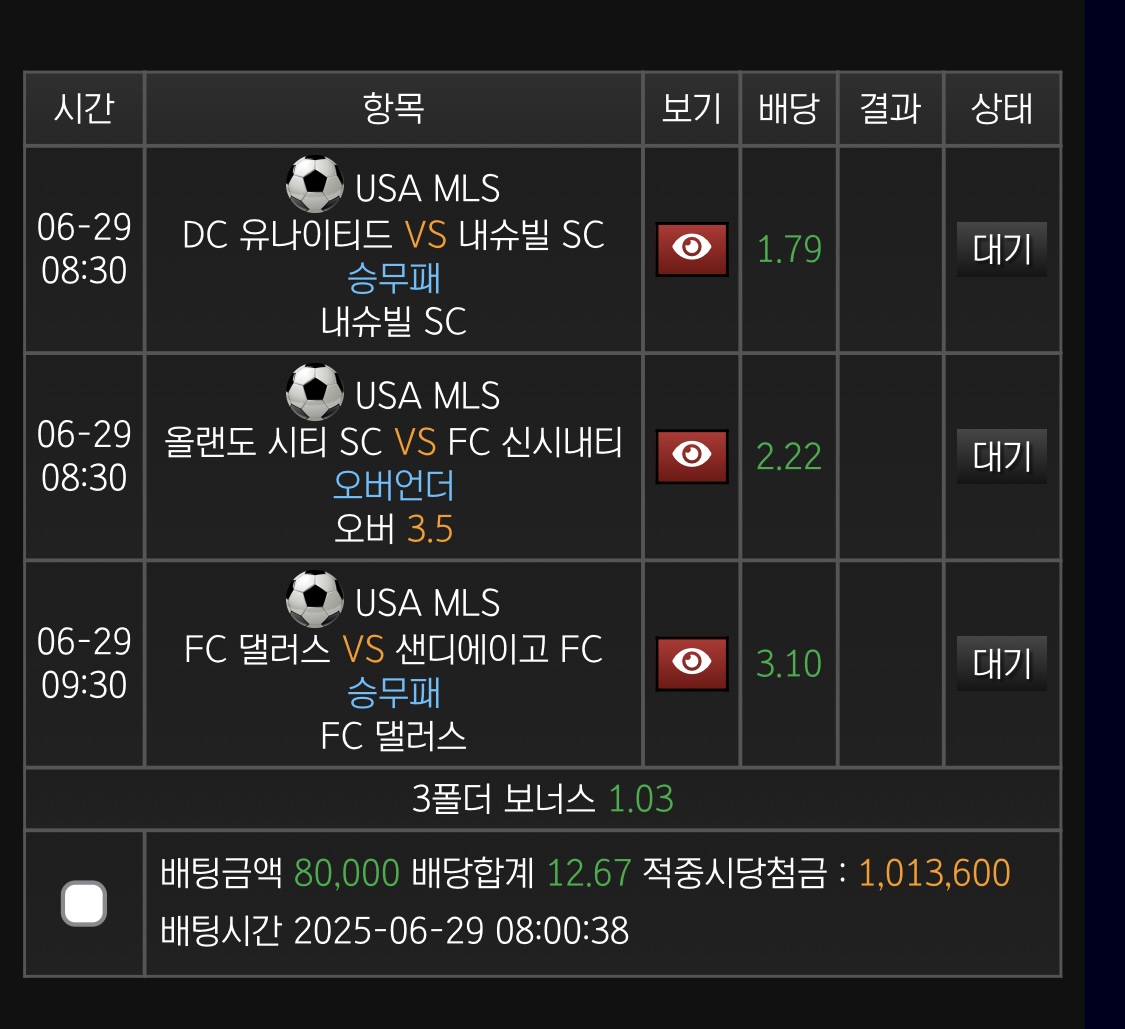The image size is (1125, 1029).
Task: View details of DC 유나이티드 vs 내슈빌 SC
Action: (692, 249)
